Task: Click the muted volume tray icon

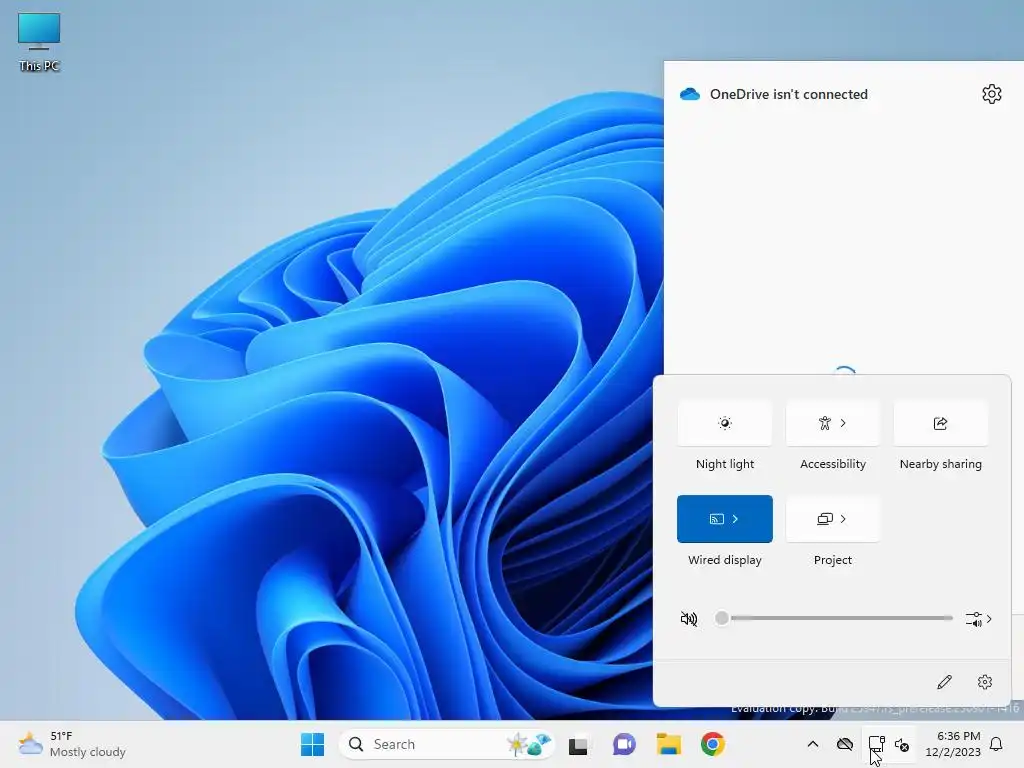Action: [x=902, y=744]
